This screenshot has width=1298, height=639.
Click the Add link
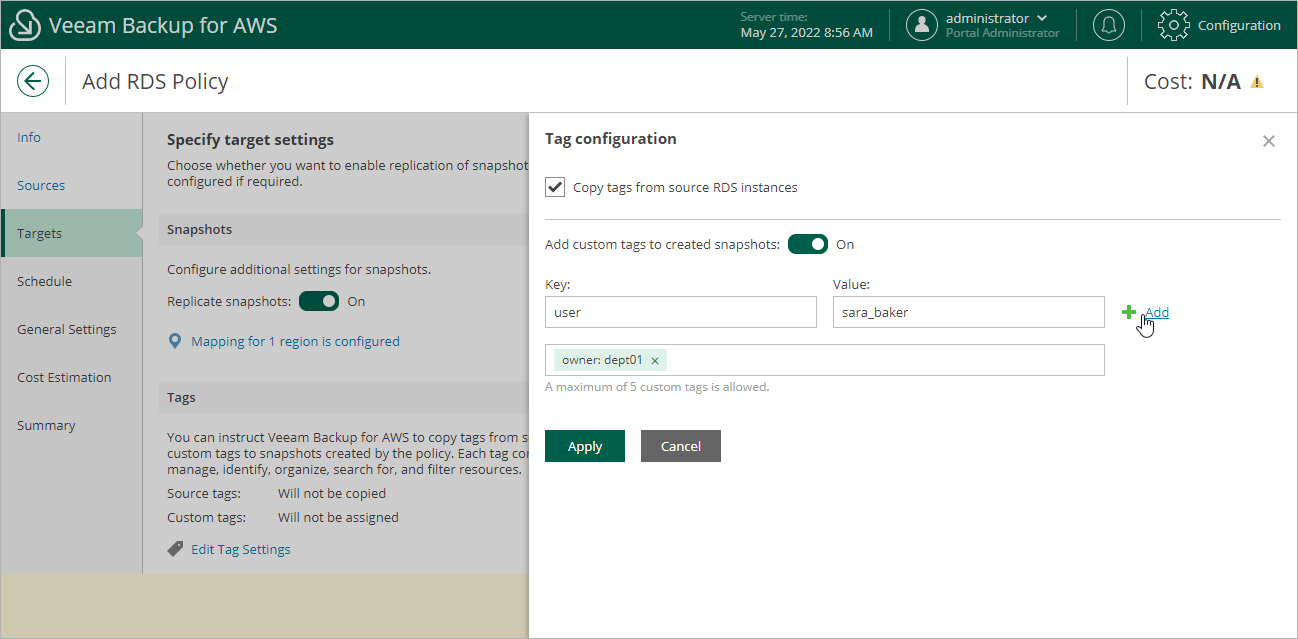[1157, 312]
